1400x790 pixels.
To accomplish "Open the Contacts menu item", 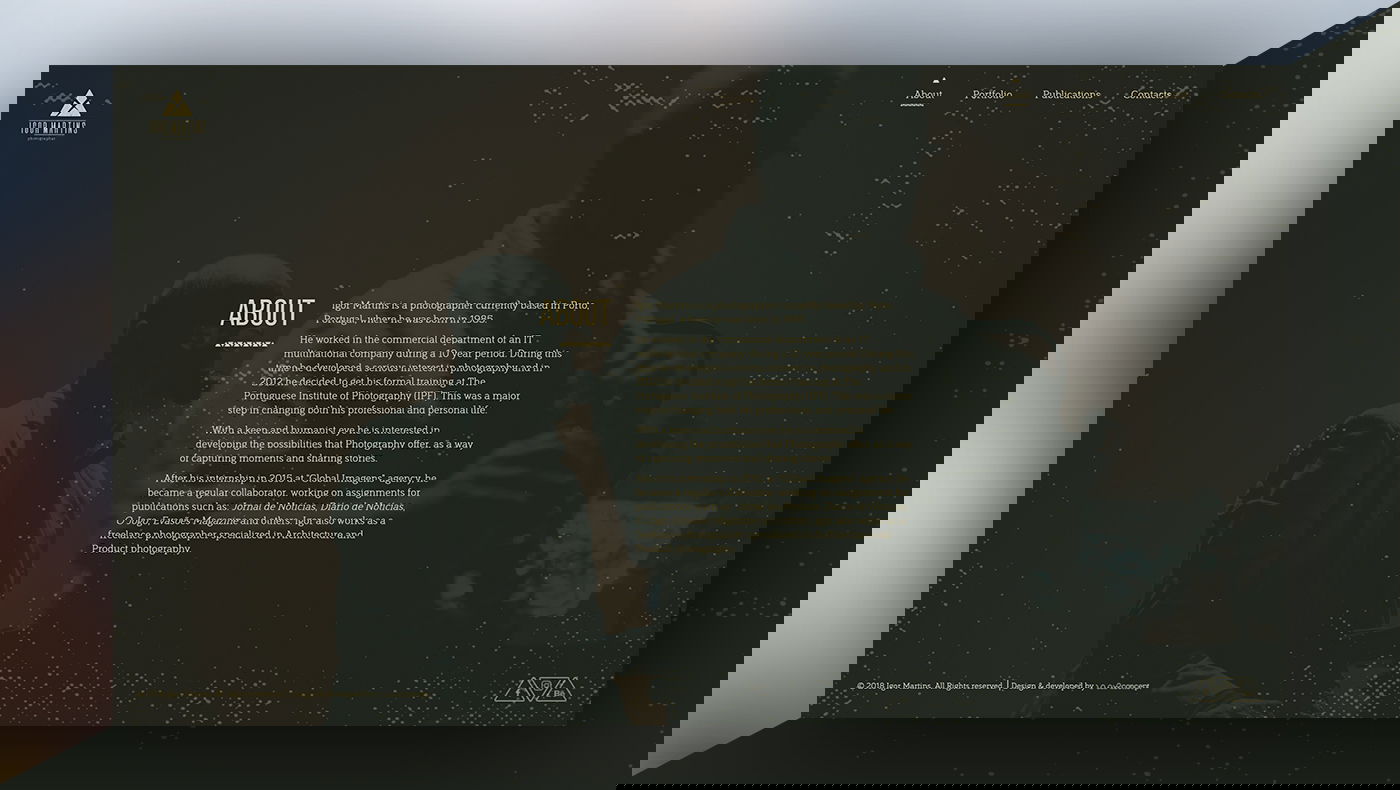I will click(x=1148, y=95).
